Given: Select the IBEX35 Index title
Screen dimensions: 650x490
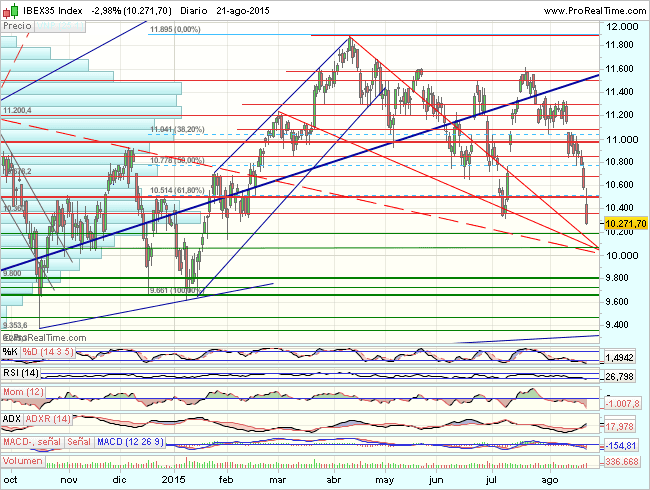Looking at the screenshot, I should coord(52,10).
